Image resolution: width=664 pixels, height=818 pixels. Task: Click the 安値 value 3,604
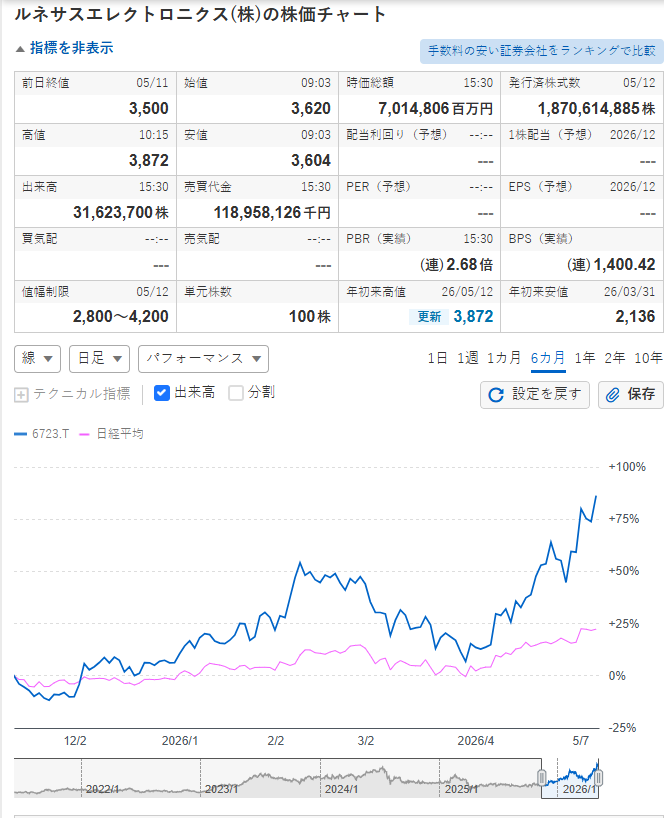coord(311,161)
